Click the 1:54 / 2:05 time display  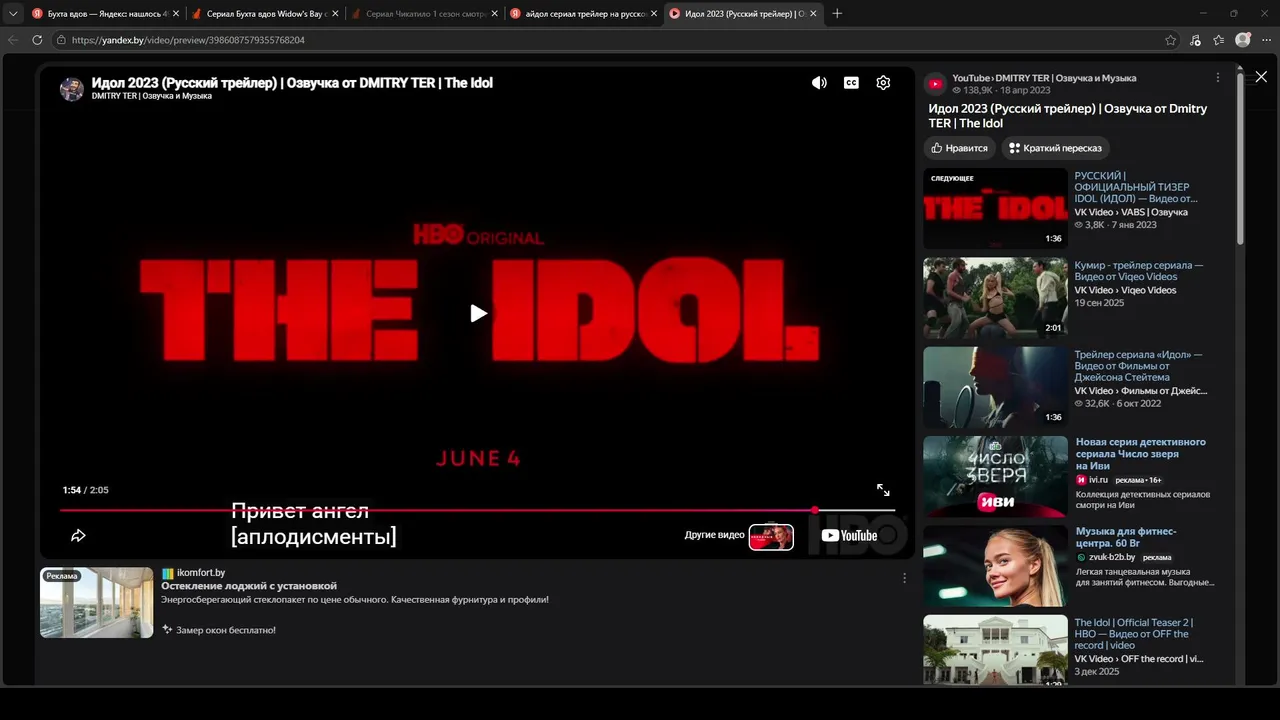pyautogui.click(x=85, y=490)
